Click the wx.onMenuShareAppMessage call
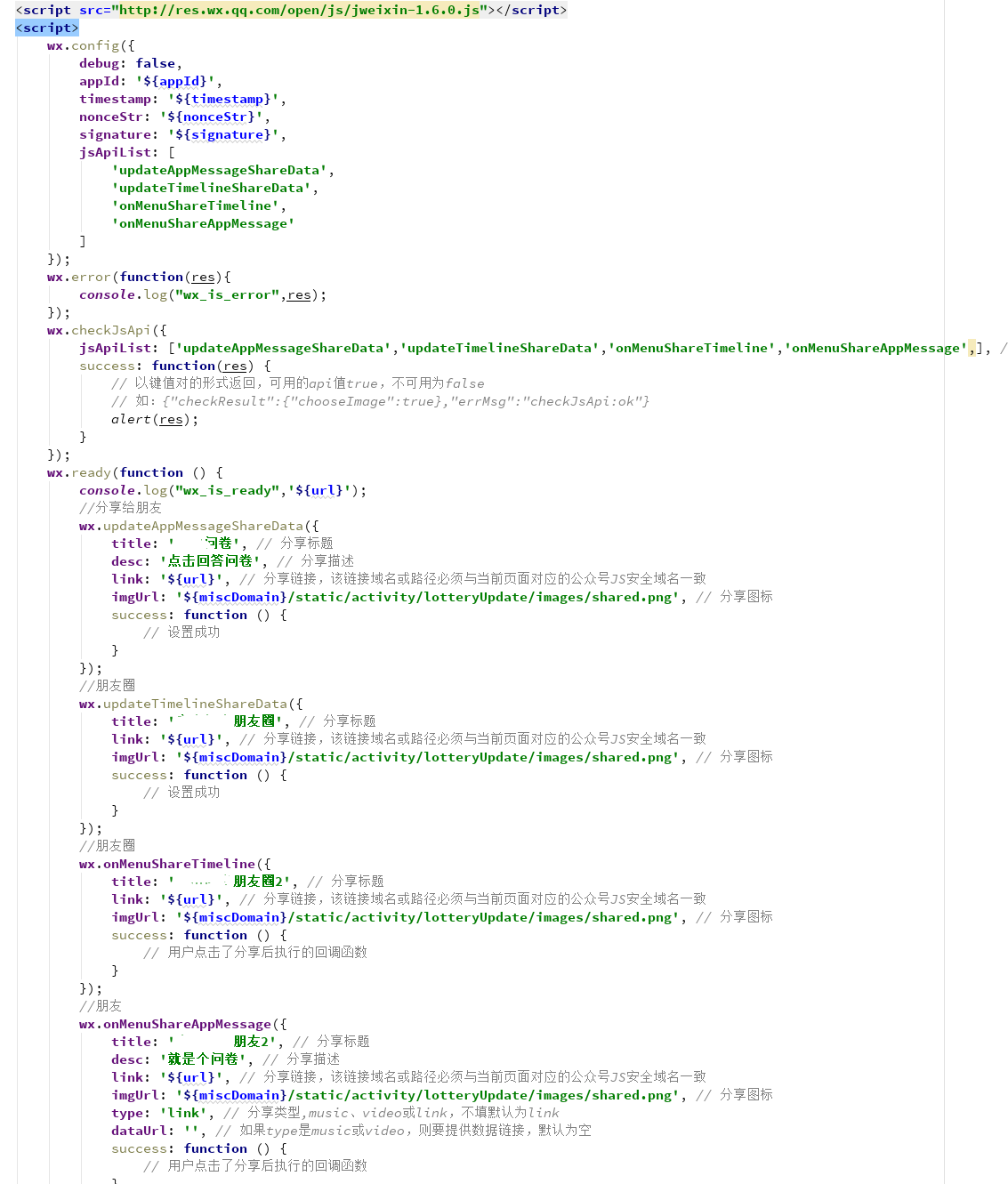This screenshot has width=1008, height=1184. [183, 1024]
